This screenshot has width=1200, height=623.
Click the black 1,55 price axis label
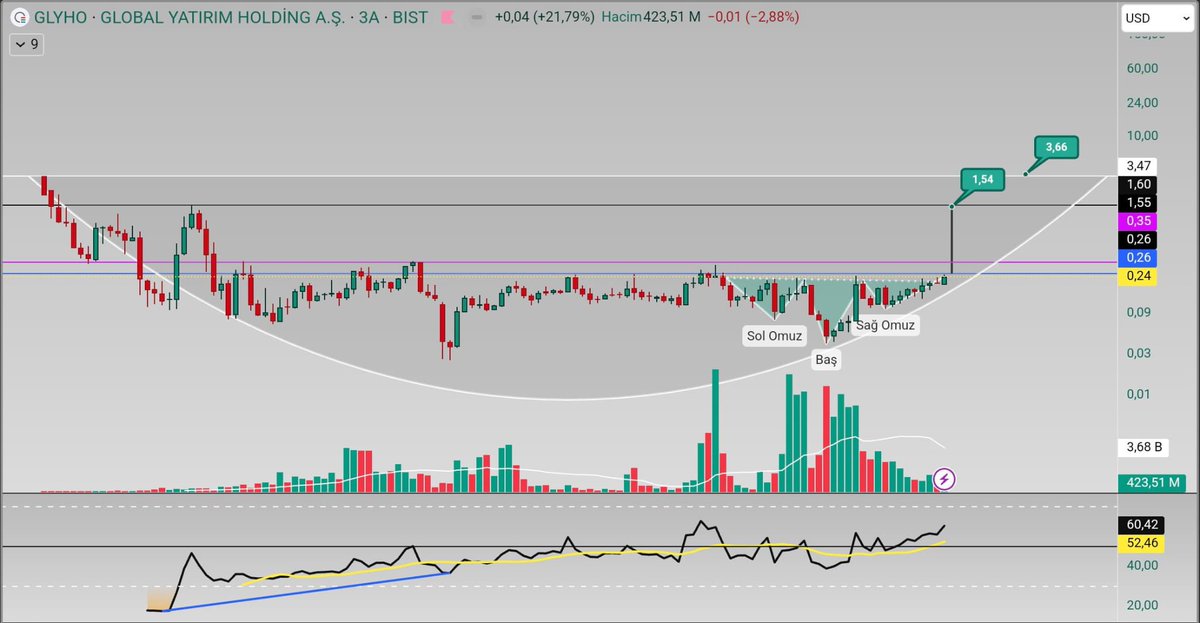[1139, 202]
